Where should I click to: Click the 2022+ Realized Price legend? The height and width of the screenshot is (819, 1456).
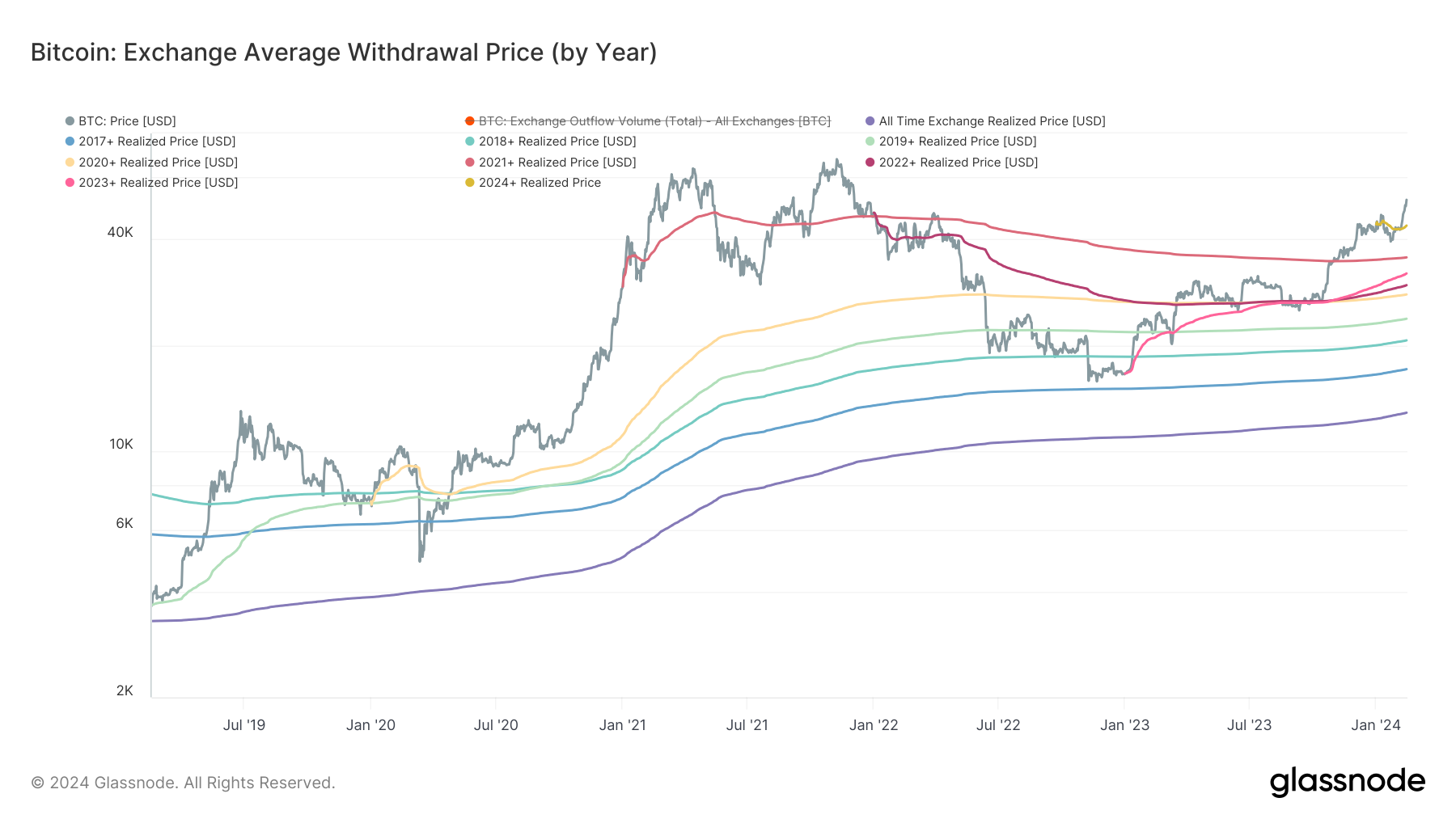[958, 163]
